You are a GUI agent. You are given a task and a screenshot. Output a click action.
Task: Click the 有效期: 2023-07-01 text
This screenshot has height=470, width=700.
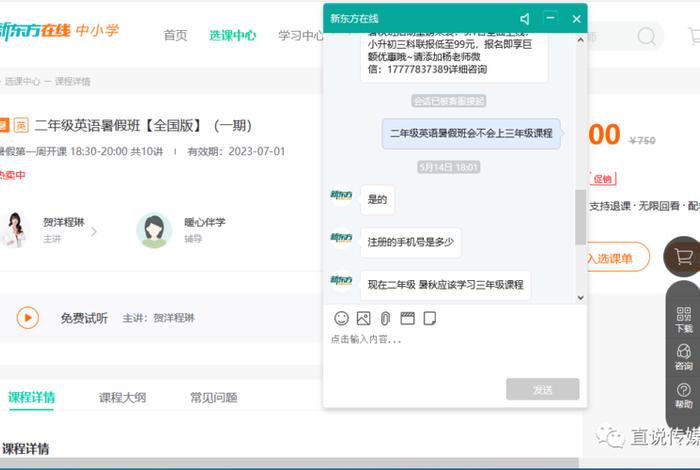[236, 151]
